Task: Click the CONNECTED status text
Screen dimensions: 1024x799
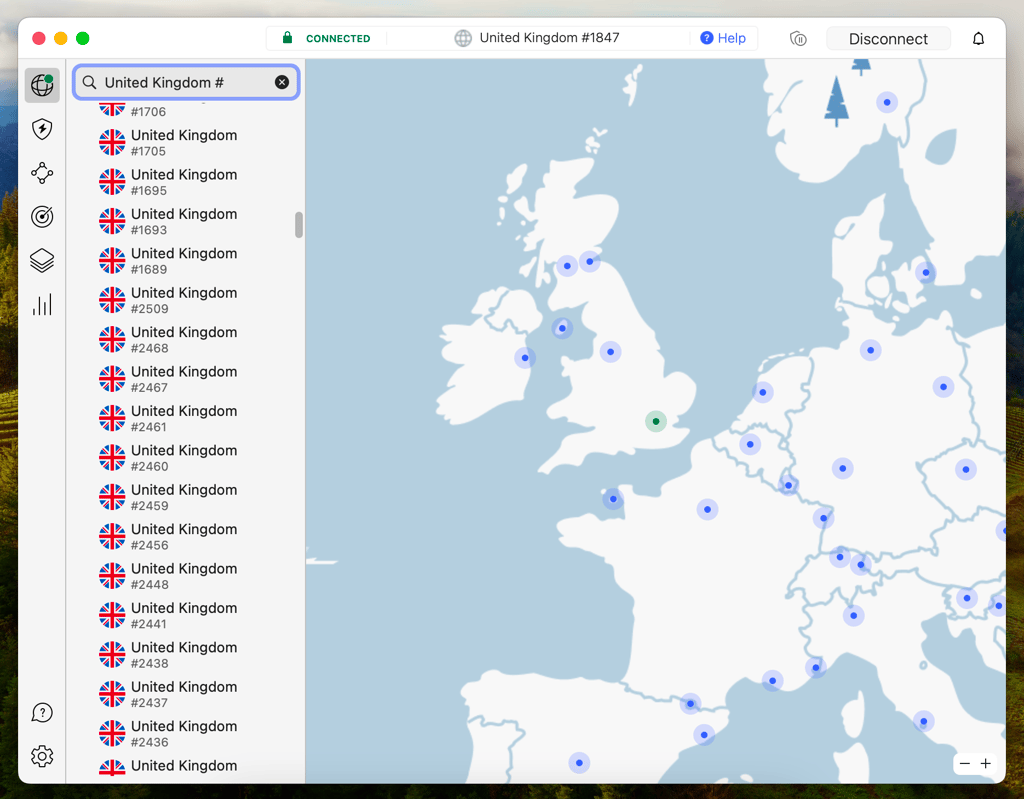Action: [338, 39]
